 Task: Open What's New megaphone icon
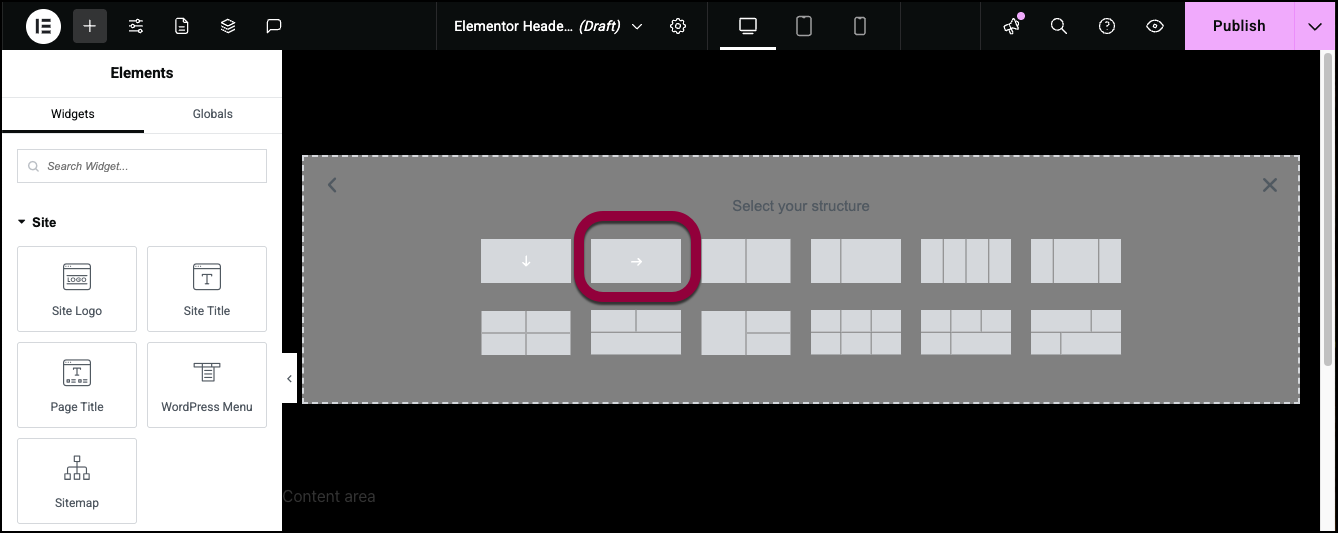[1012, 26]
